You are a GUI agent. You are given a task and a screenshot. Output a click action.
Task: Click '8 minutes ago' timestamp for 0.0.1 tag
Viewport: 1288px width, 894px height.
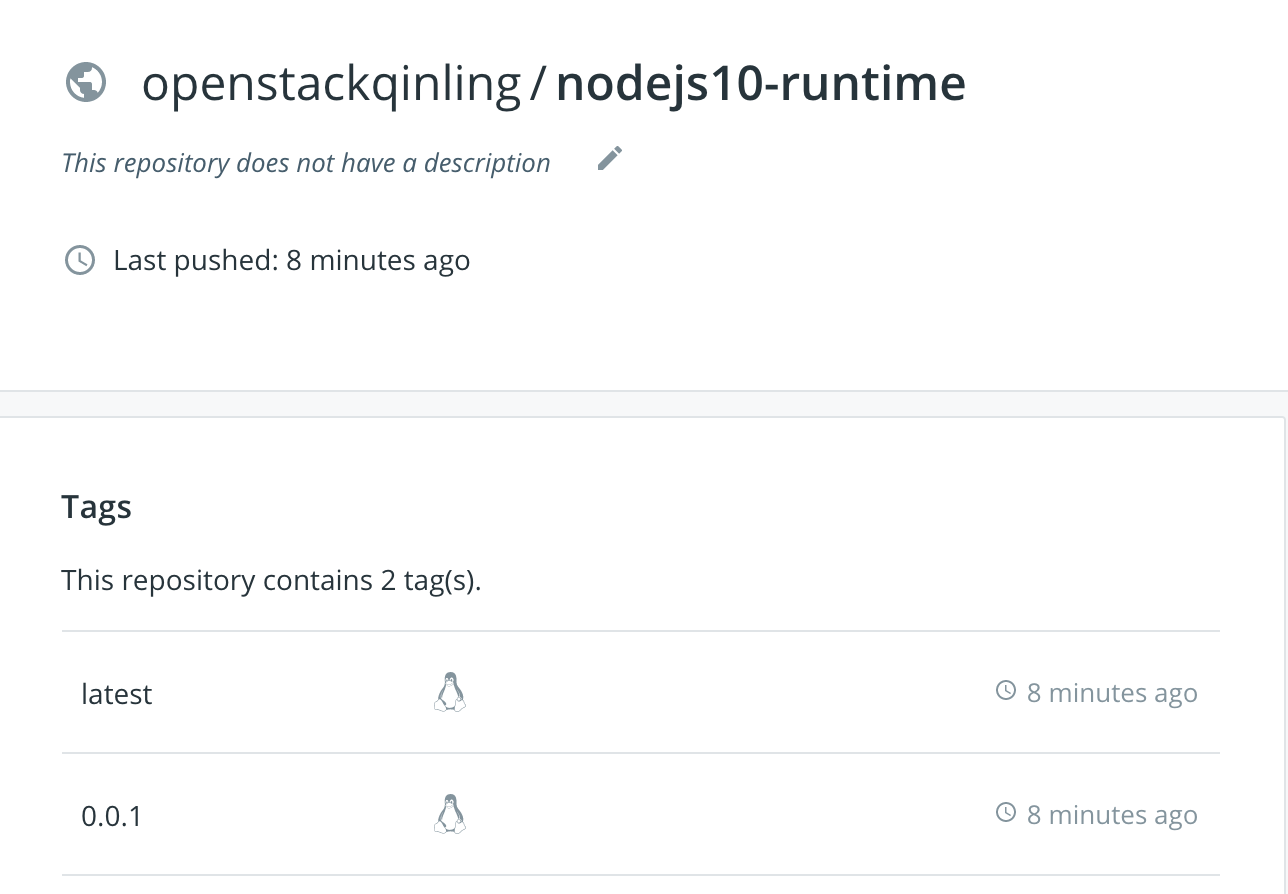[x=1112, y=815]
